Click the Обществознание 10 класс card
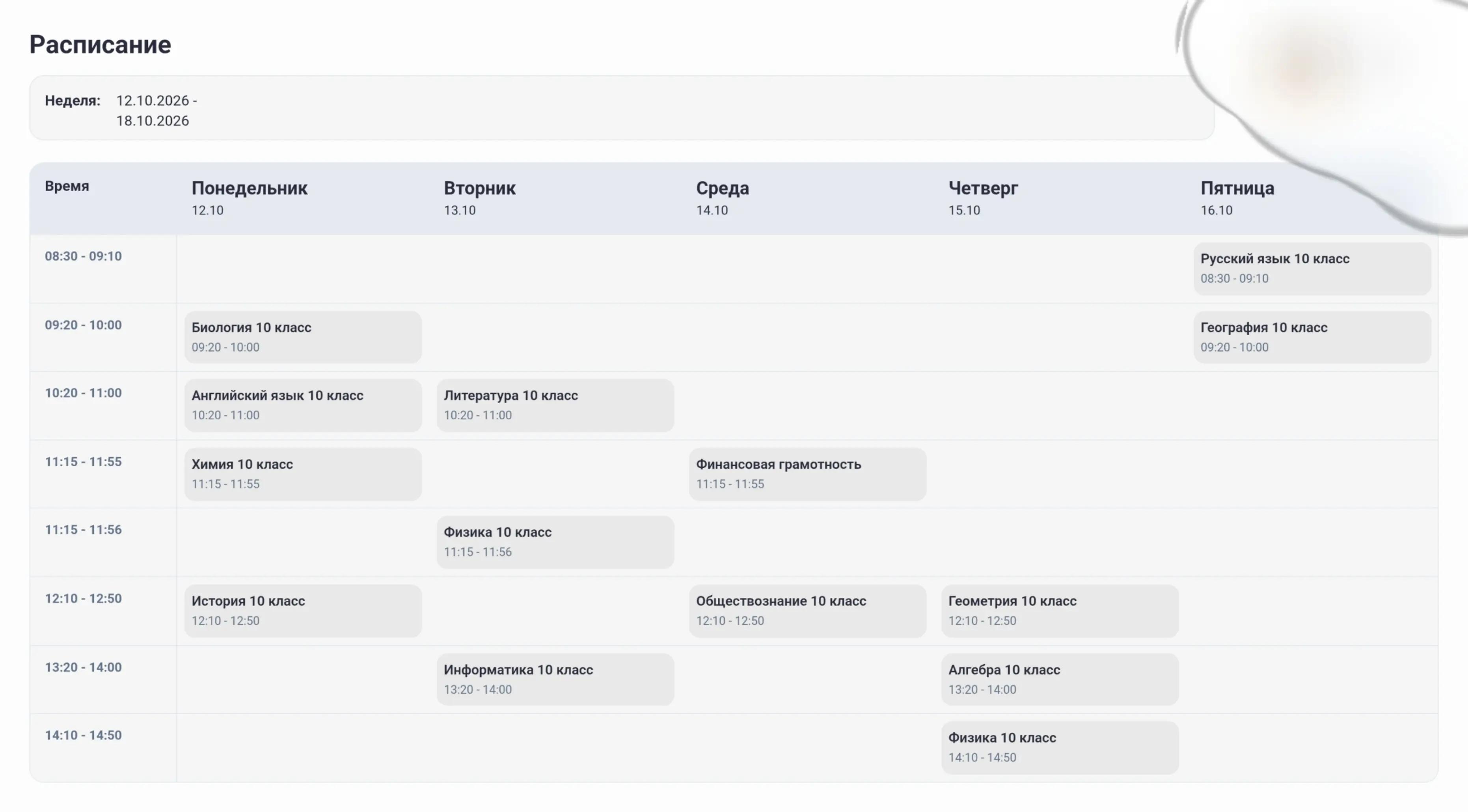The image size is (1468, 812). [x=807, y=611]
